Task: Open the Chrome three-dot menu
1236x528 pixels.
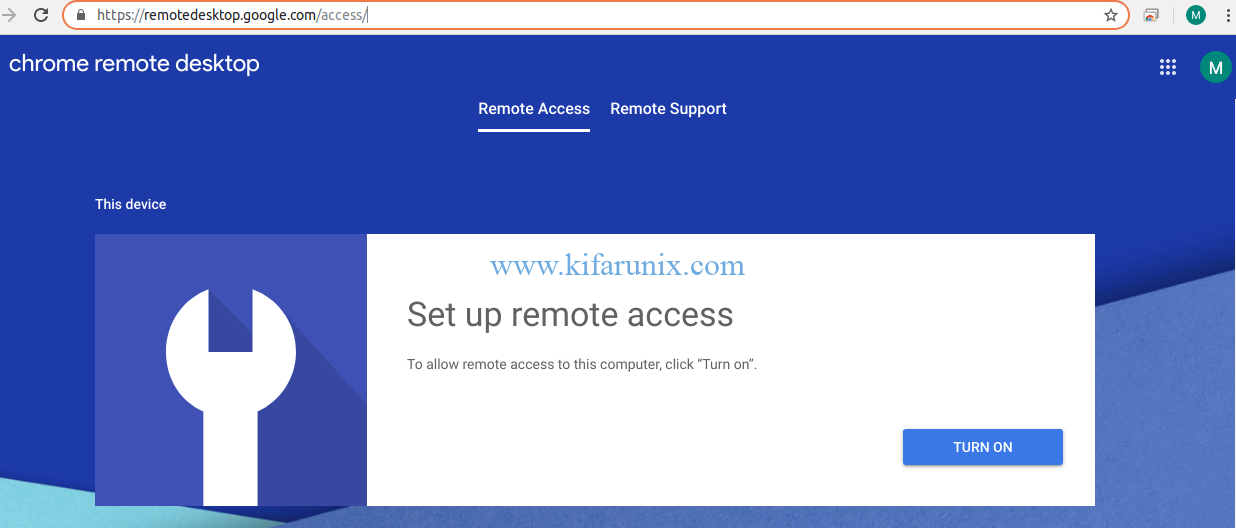Action: pos(1227,15)
